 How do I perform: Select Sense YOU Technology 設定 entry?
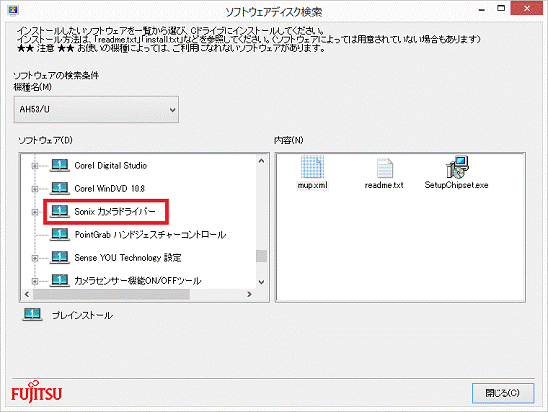click(128, 258)
